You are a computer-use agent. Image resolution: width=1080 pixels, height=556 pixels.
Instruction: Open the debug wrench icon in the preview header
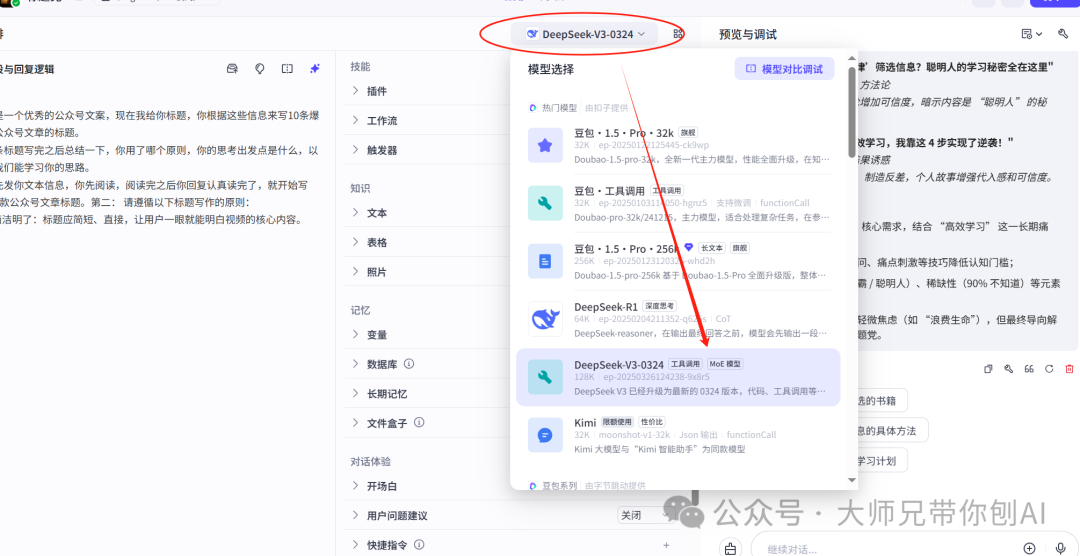1063,34
